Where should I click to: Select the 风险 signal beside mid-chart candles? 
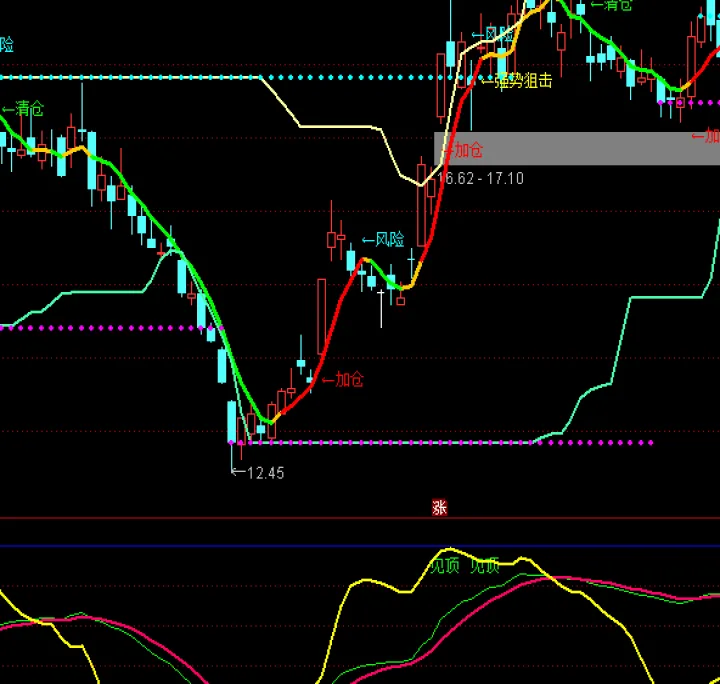[x=383, y=240]
